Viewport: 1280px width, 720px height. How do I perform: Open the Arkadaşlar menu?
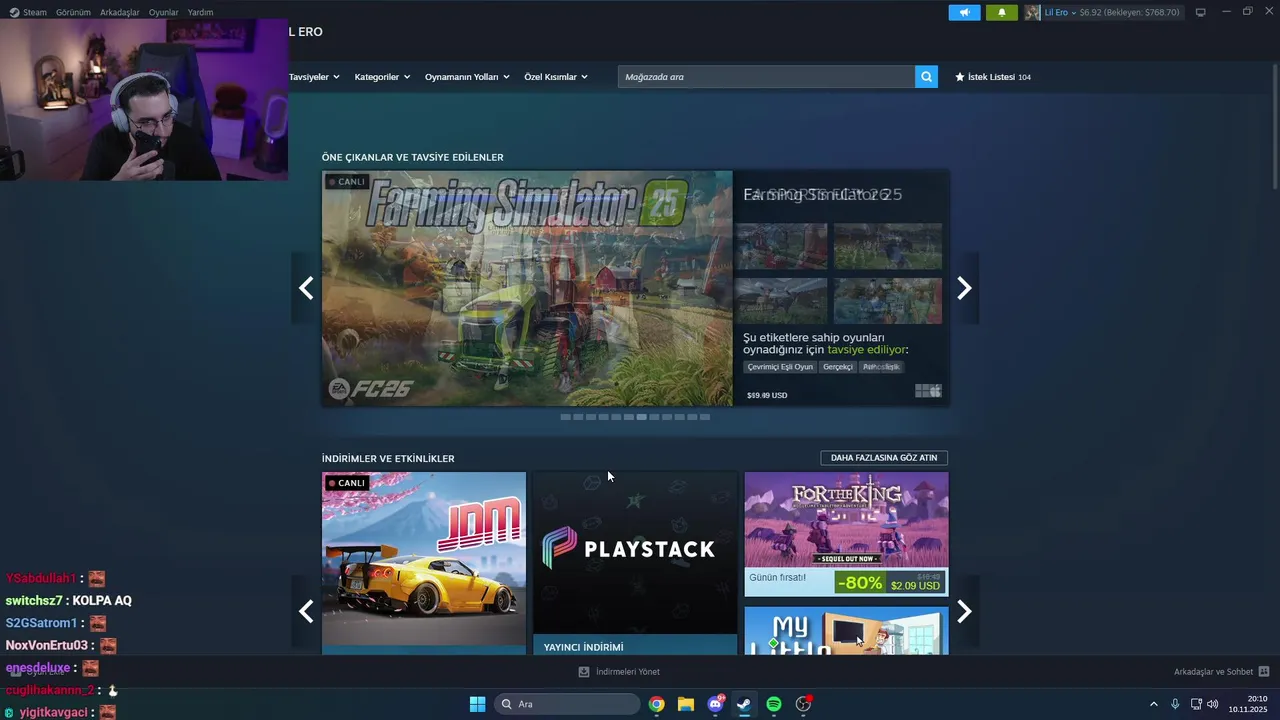(x=120, y=12)
